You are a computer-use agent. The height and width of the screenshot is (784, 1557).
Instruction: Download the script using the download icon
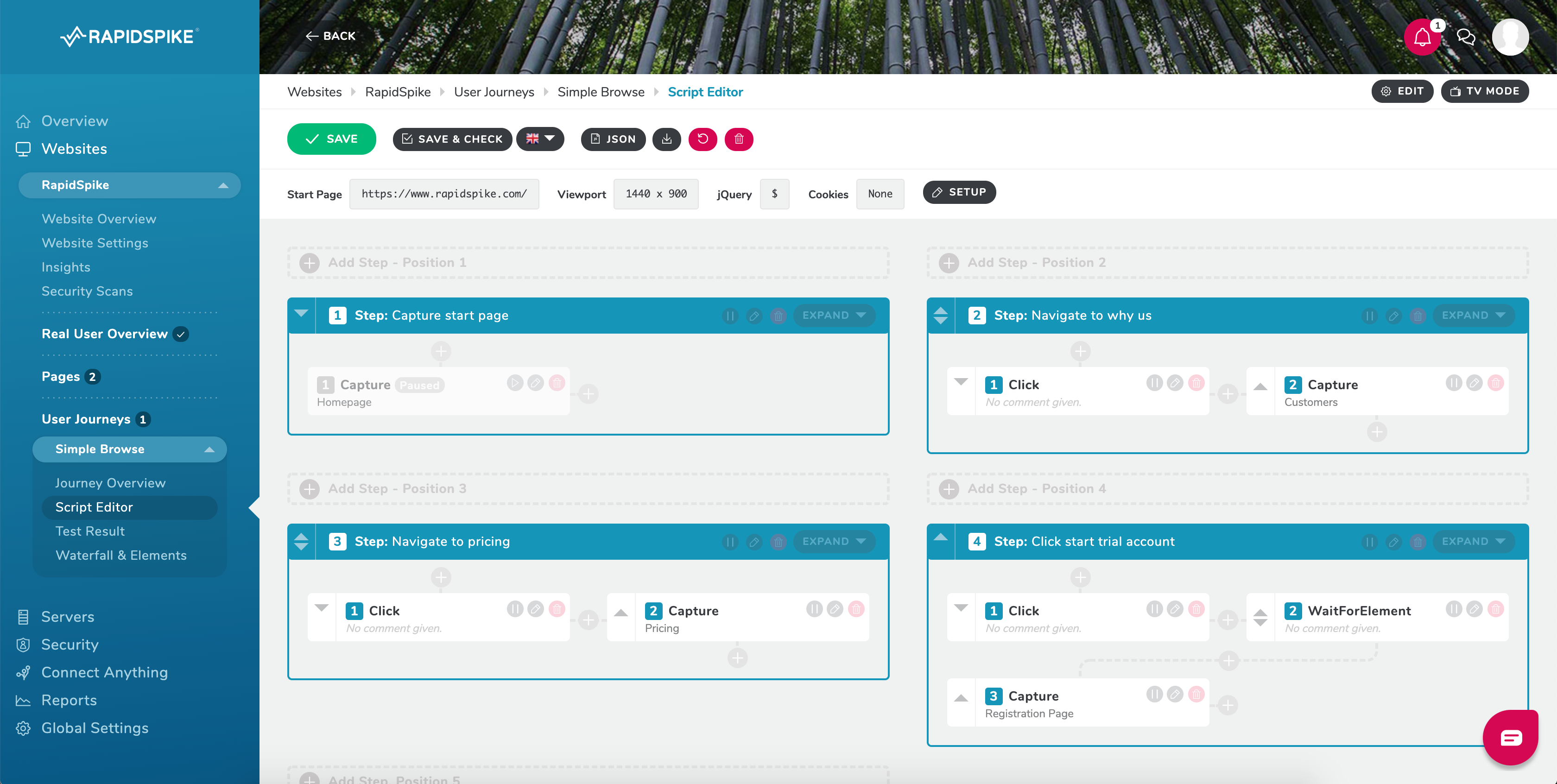[x=667, y=139]
